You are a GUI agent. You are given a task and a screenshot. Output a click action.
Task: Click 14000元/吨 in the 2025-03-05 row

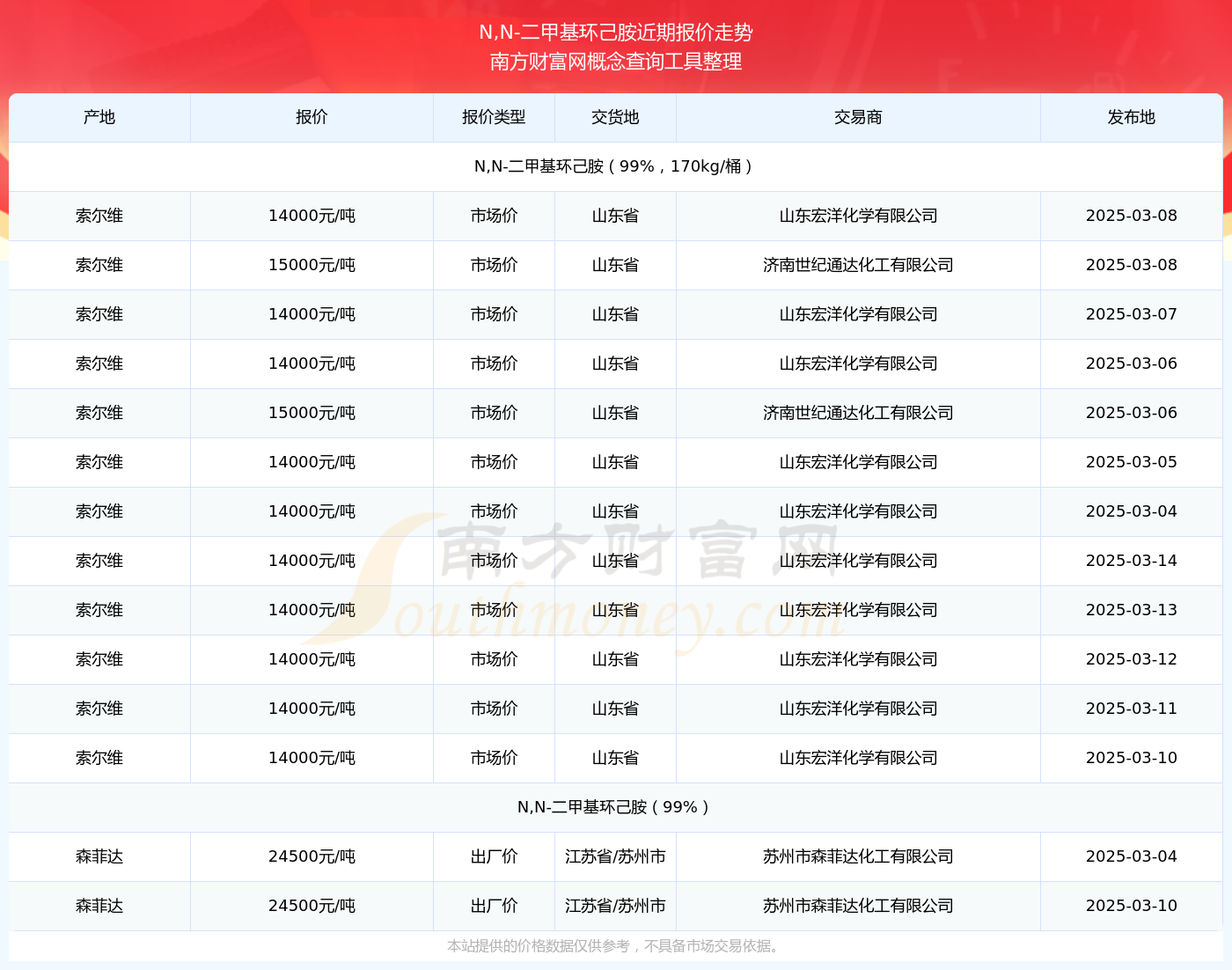pyautogui.click(x=312, y=462)
